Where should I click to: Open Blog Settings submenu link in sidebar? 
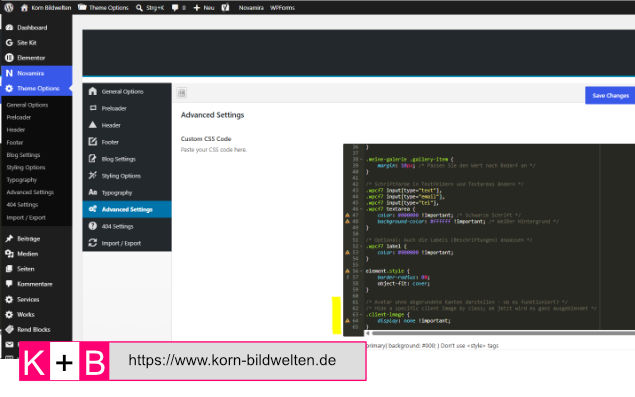click(23, 155)
